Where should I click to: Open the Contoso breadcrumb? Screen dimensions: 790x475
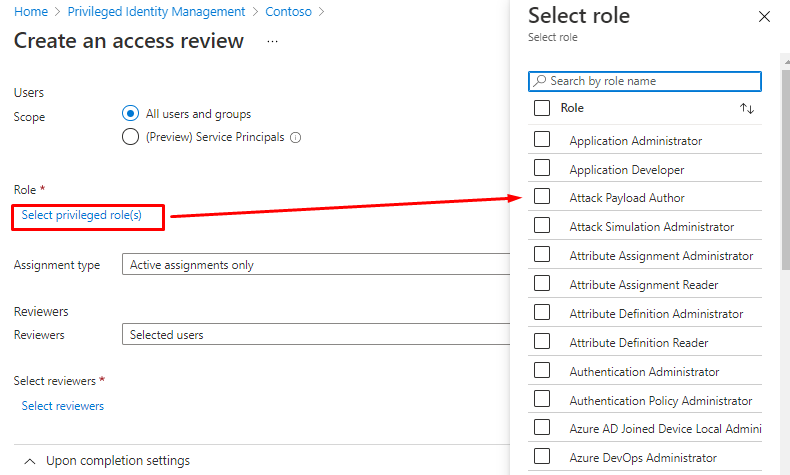289,12
